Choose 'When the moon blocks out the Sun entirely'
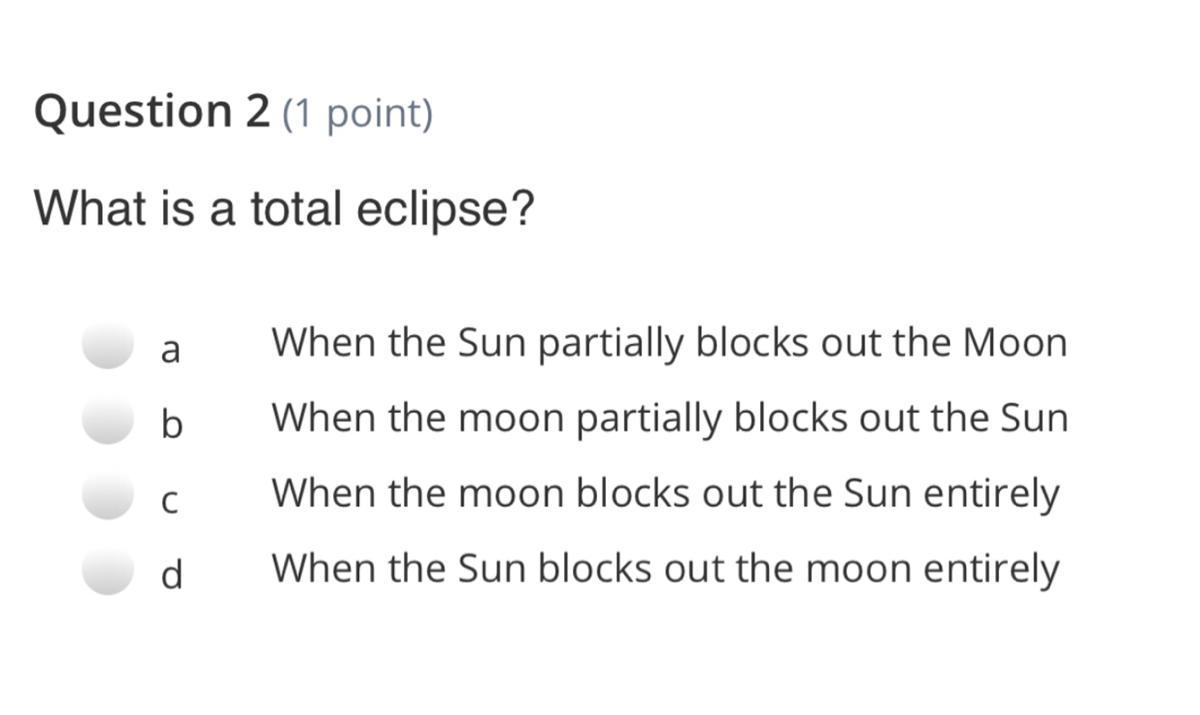This screenshot has width=1200, height=715. click(x=665, y=494)
